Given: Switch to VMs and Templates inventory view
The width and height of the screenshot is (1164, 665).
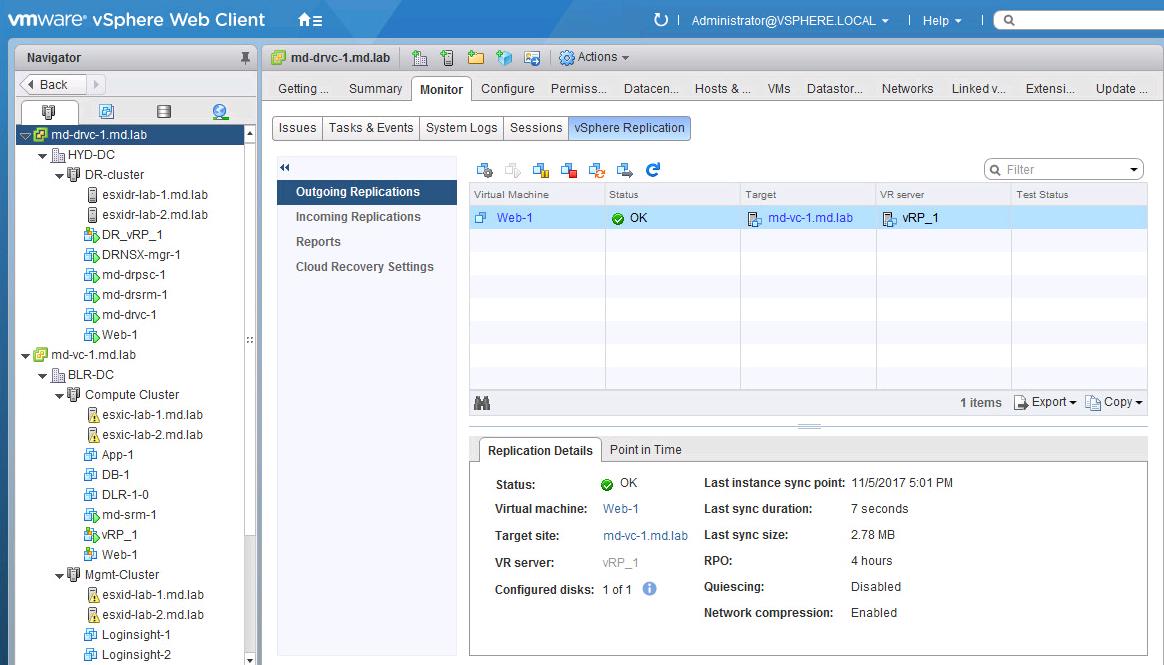Looking at the screenshot, I should 106,111.
